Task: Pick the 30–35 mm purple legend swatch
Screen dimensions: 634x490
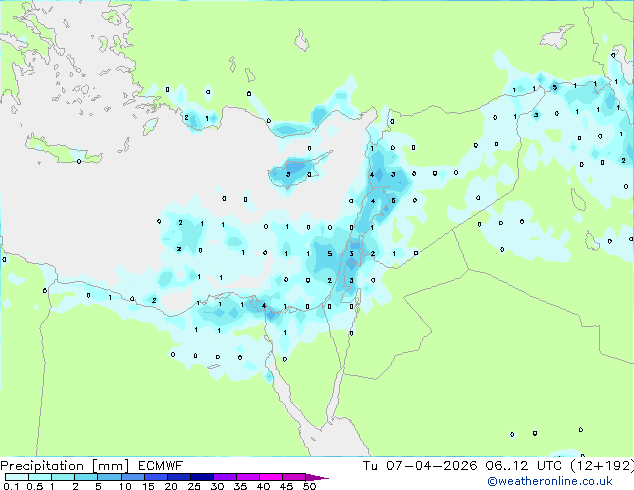Action: (225, 477)
